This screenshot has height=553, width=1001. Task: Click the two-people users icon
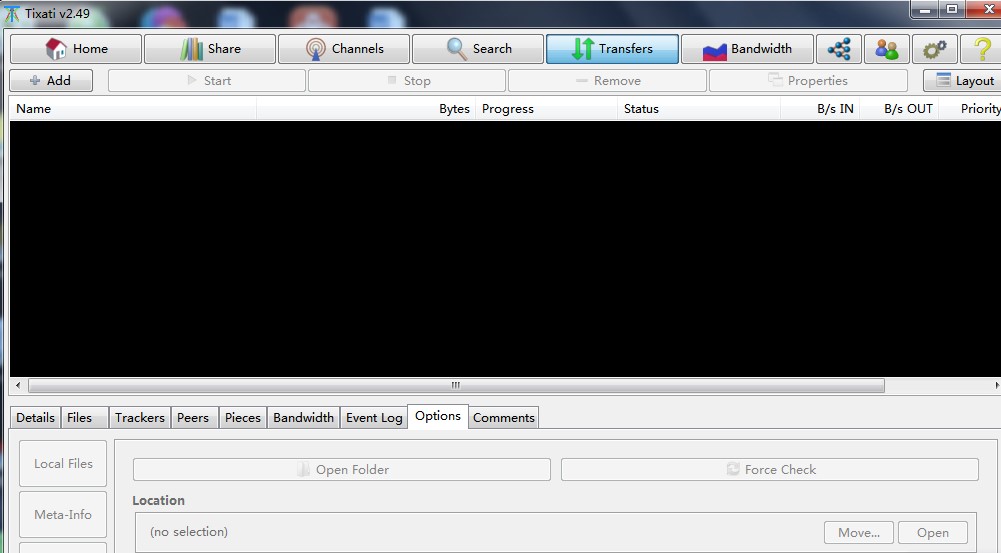point(887,49)
